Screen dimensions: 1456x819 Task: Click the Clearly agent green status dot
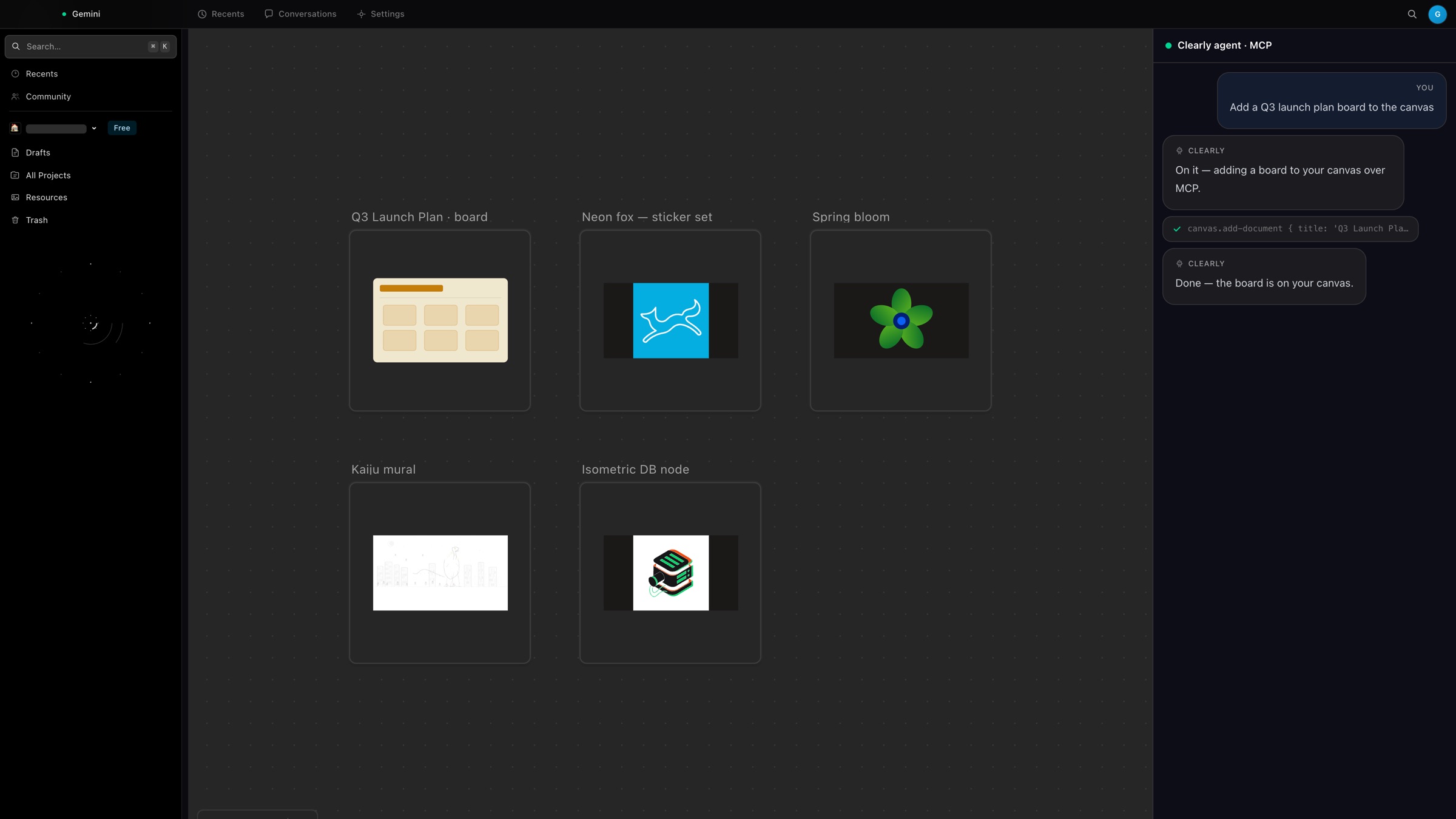click(1168, 45)
